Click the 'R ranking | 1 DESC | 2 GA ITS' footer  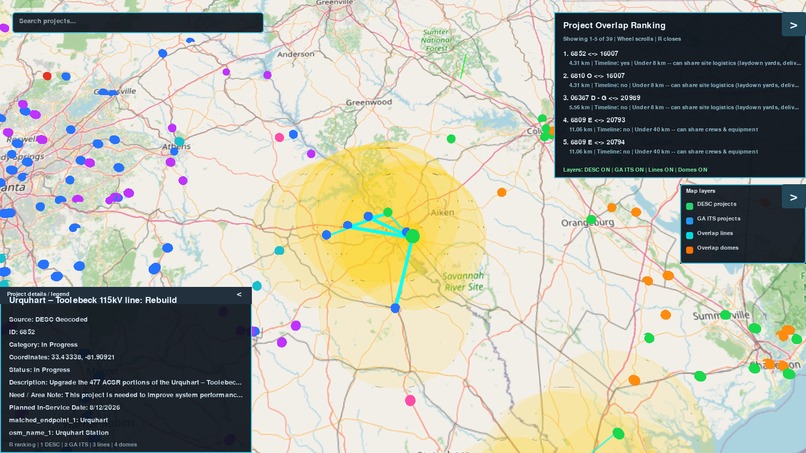coord(72,445)
